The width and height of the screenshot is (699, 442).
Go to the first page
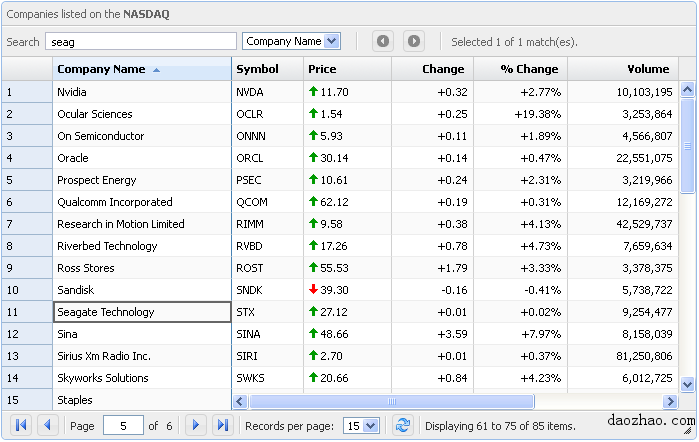(21, 425)
